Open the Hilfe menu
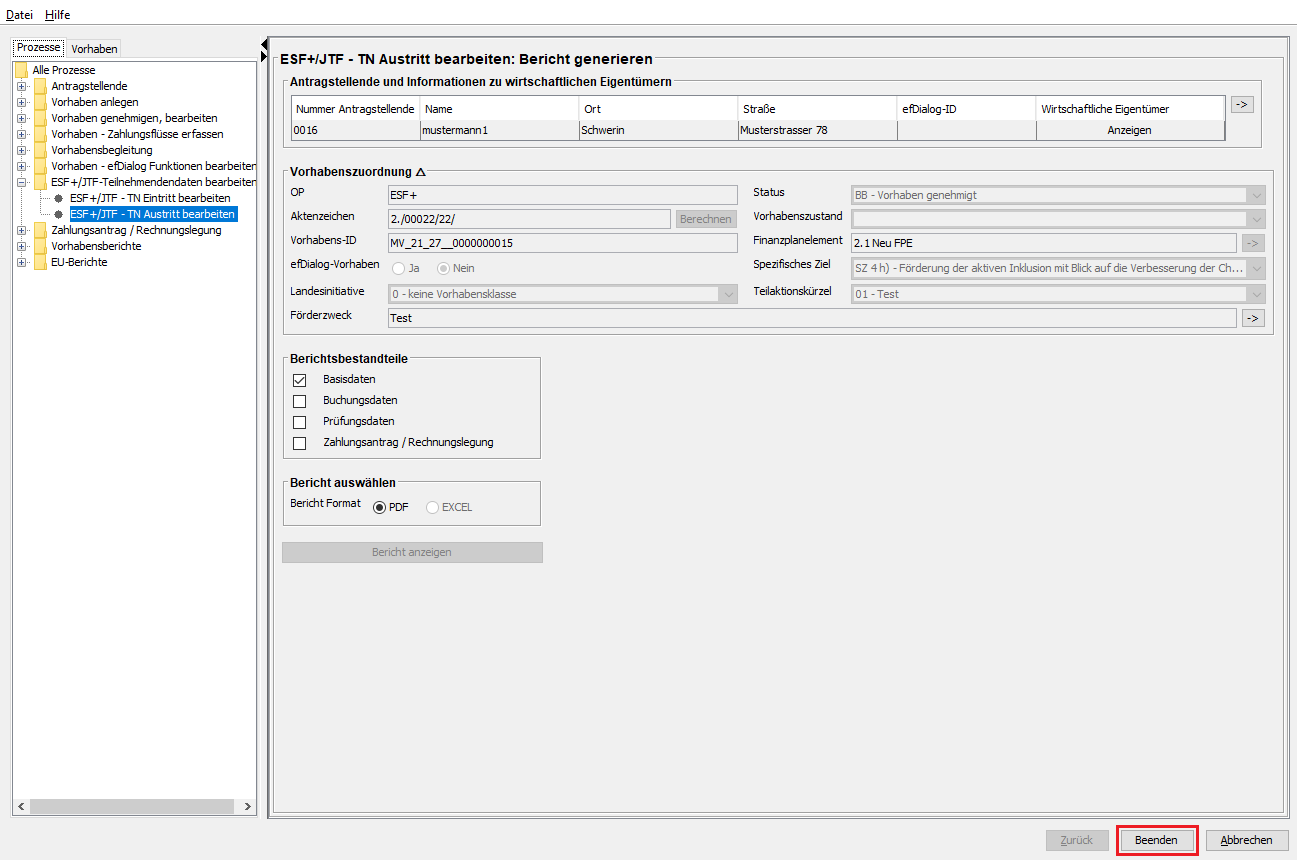Image resolution: width=1297 pixels, height=860 pixels. pyautogui.click(x=58, y=15)
